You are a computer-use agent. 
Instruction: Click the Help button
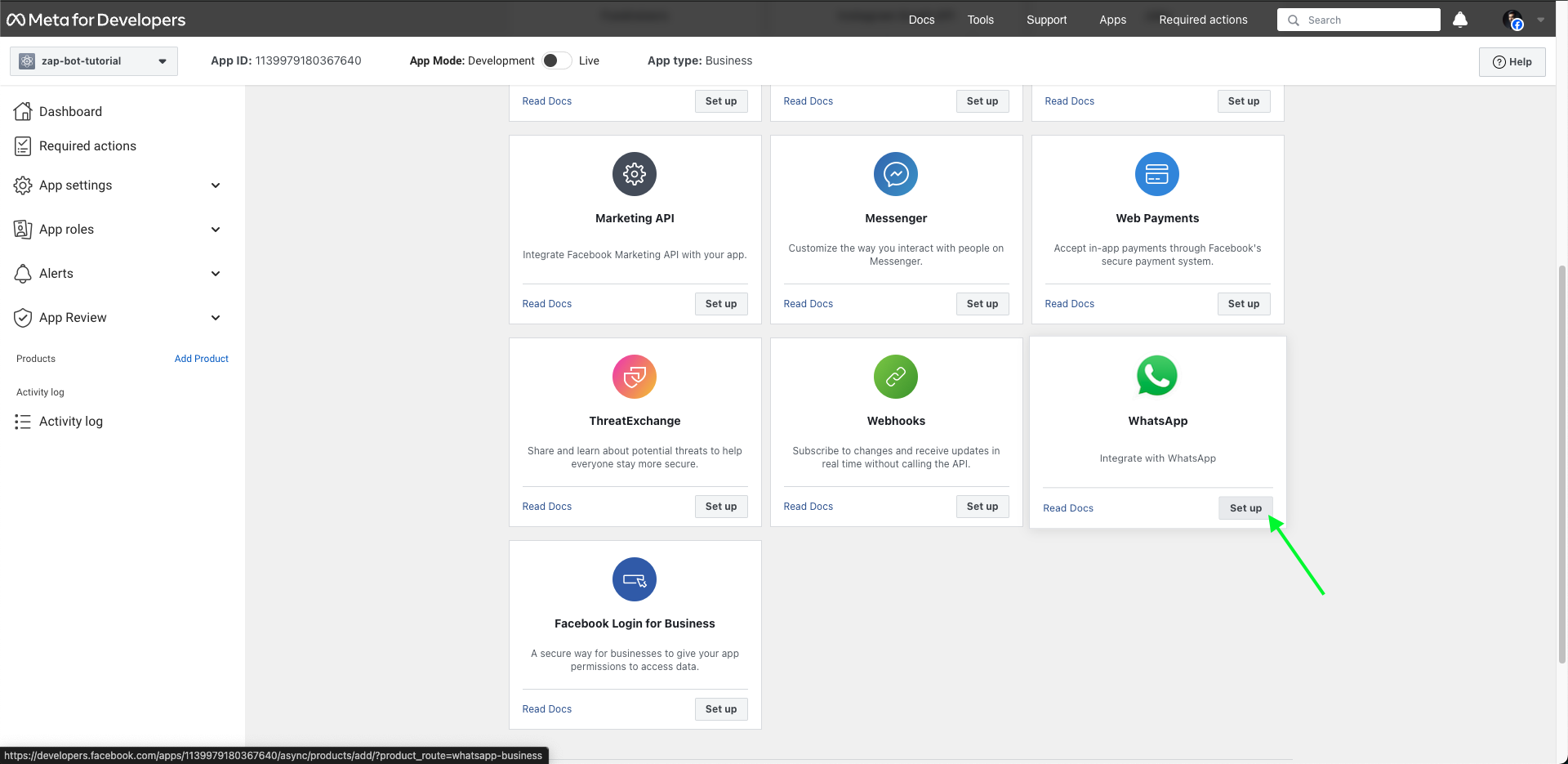pos(1512,62)
